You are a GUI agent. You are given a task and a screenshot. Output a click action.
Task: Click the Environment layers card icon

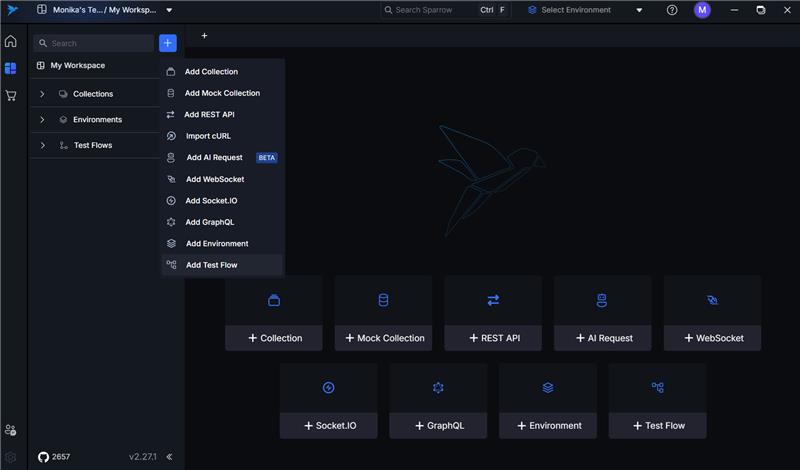[548, 388]
